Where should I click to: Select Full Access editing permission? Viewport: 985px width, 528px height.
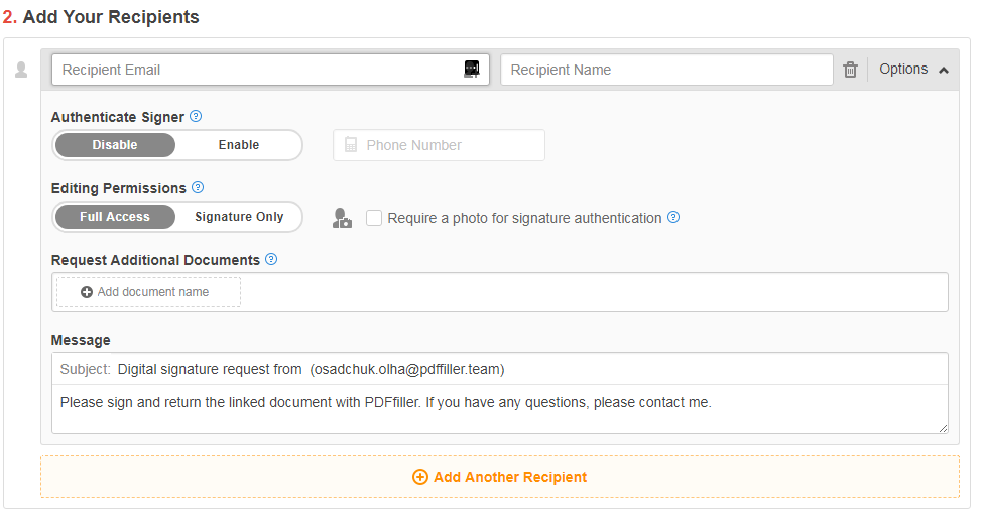[115, 217]
